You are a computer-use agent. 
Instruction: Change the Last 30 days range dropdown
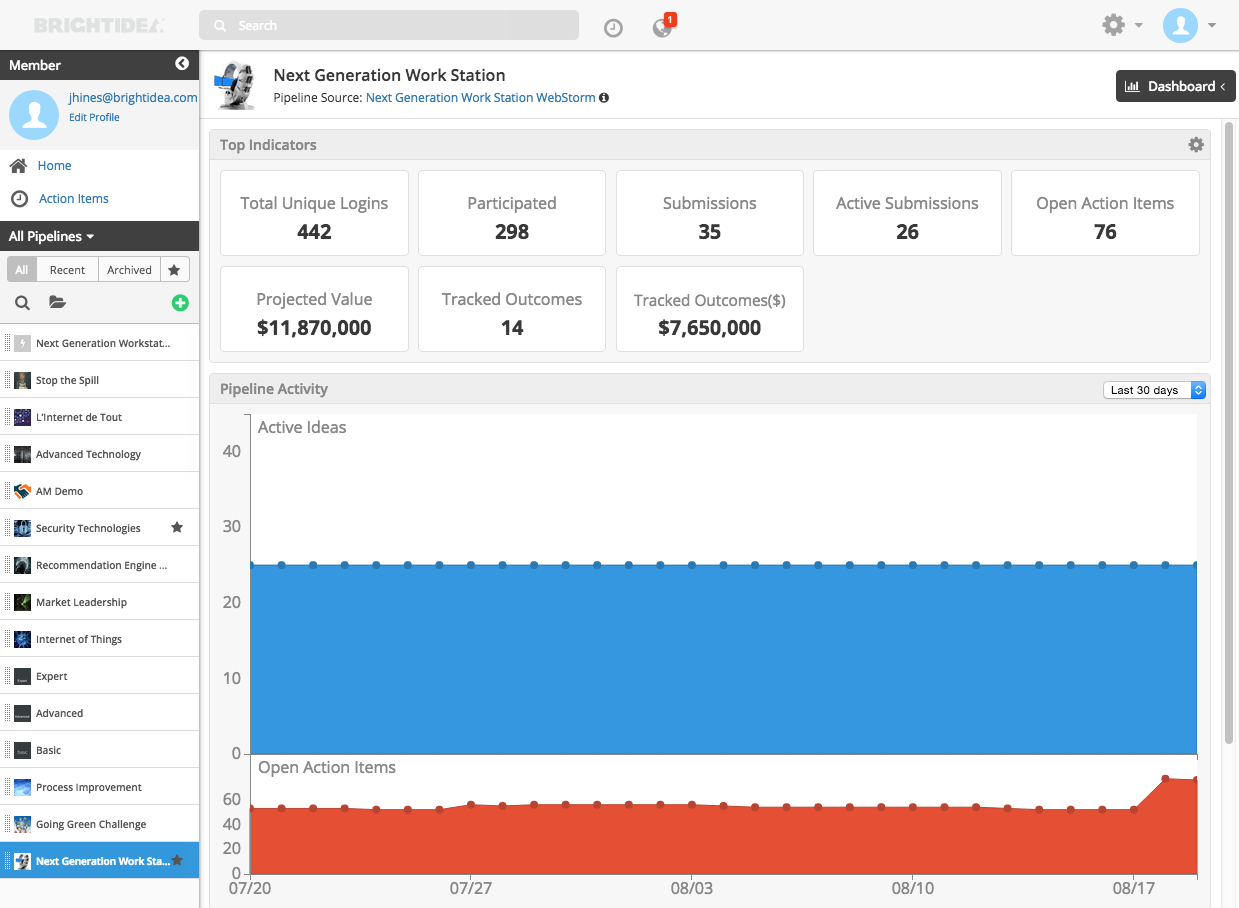click(1154, 390)
